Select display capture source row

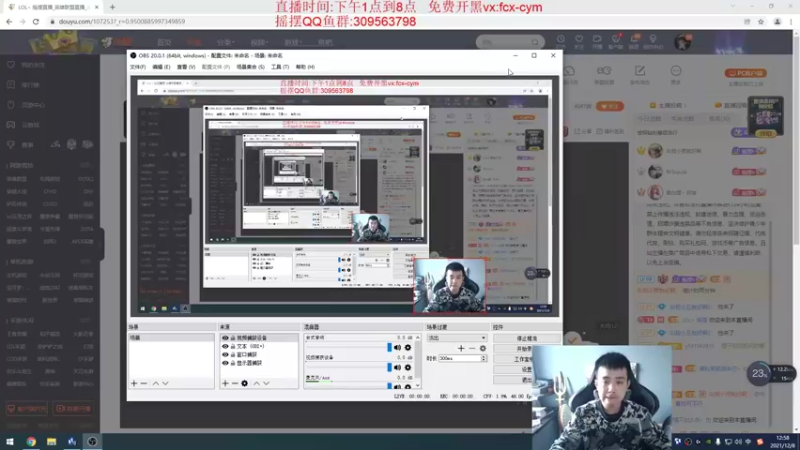coord(259,363)
